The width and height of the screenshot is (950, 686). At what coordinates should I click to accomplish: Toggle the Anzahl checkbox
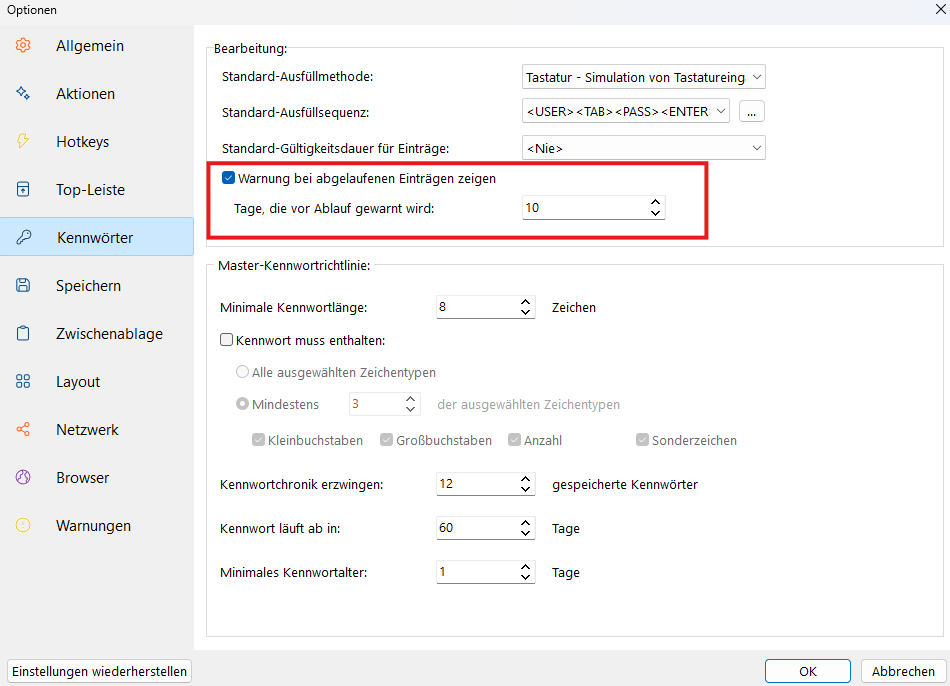click(514, 440)
